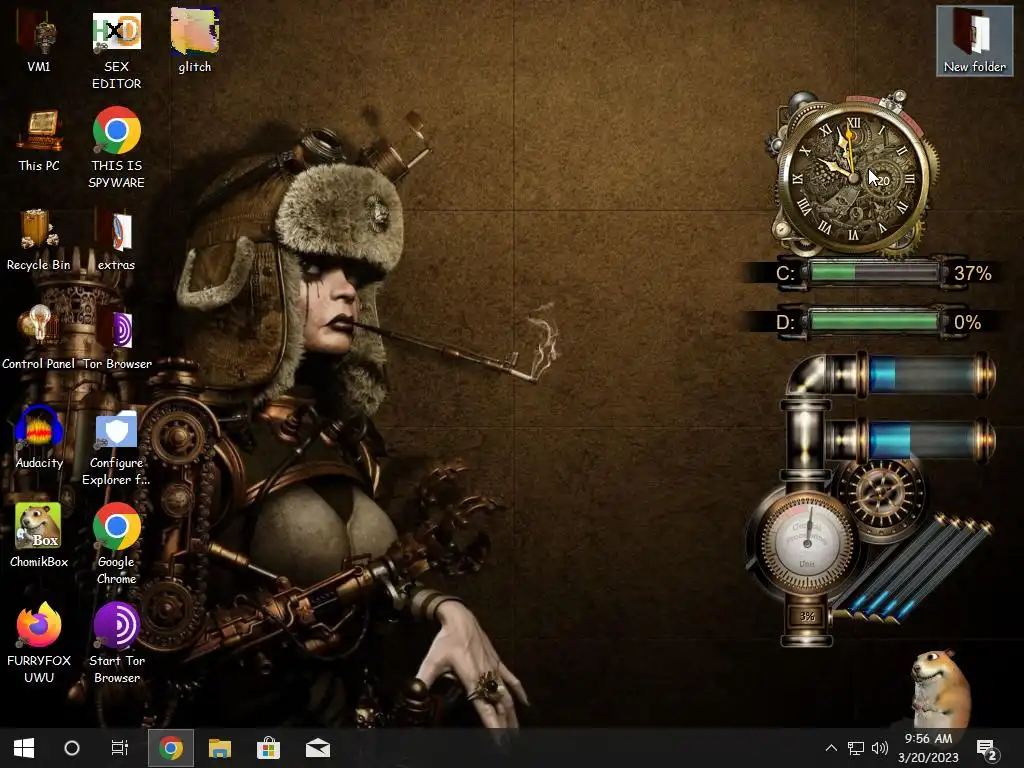This screenshot has width=1024, height=768.
Task: Select the Tor Browser folder icon
Action: click(117, 340)
